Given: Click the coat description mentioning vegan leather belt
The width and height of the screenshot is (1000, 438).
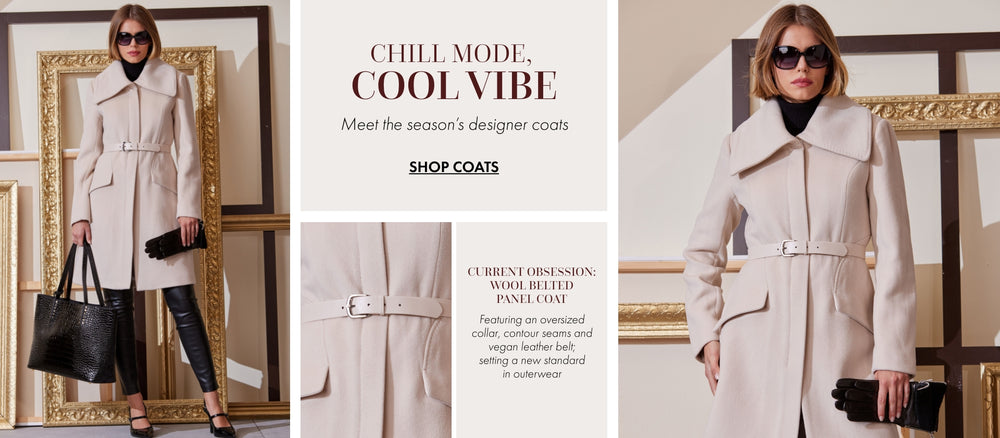Looking at the screenshot, I should pyautogui.click(x=531, y=346).
